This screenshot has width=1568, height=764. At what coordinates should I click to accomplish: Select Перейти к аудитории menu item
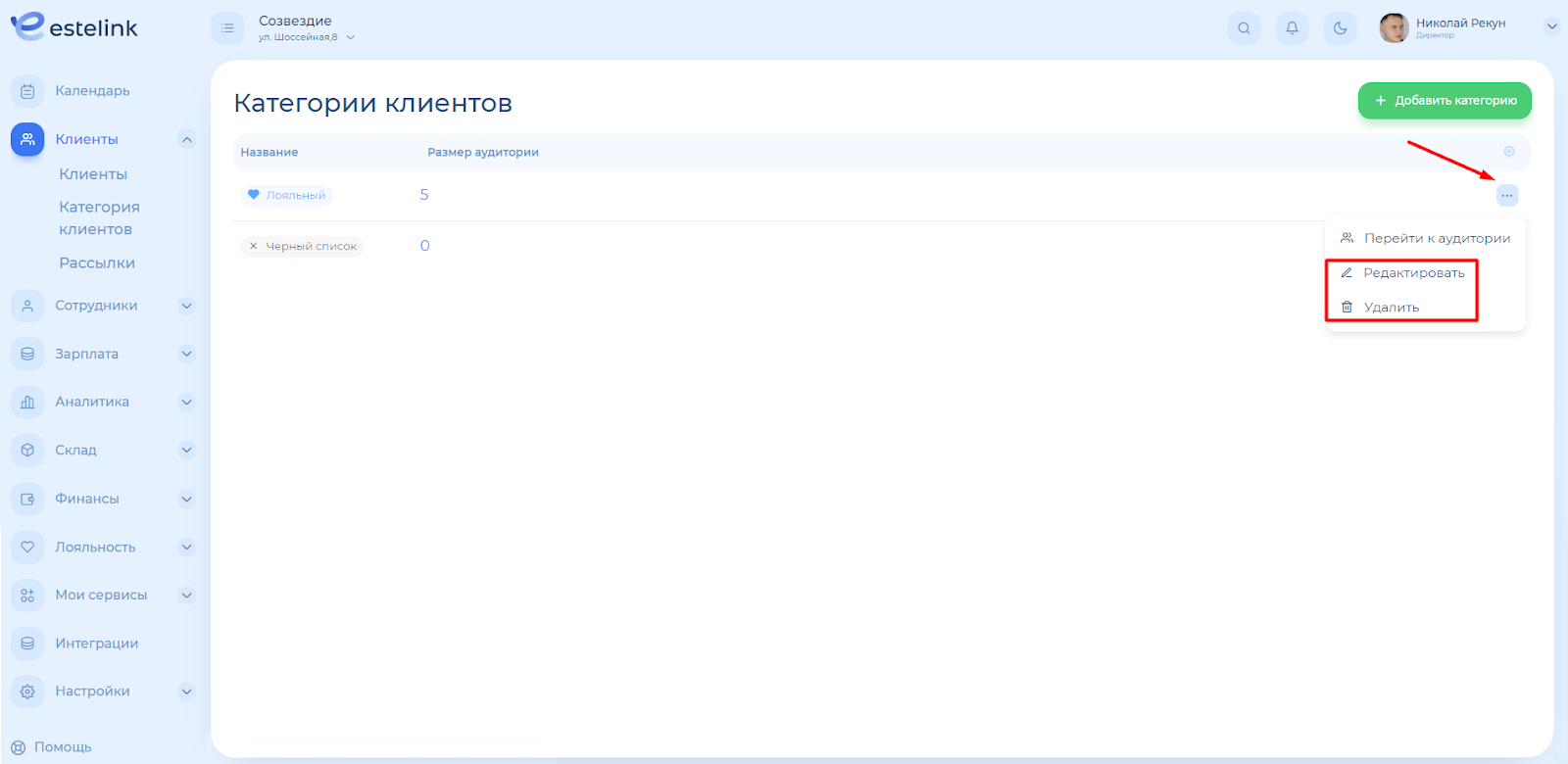click(x=1436, y=238)
